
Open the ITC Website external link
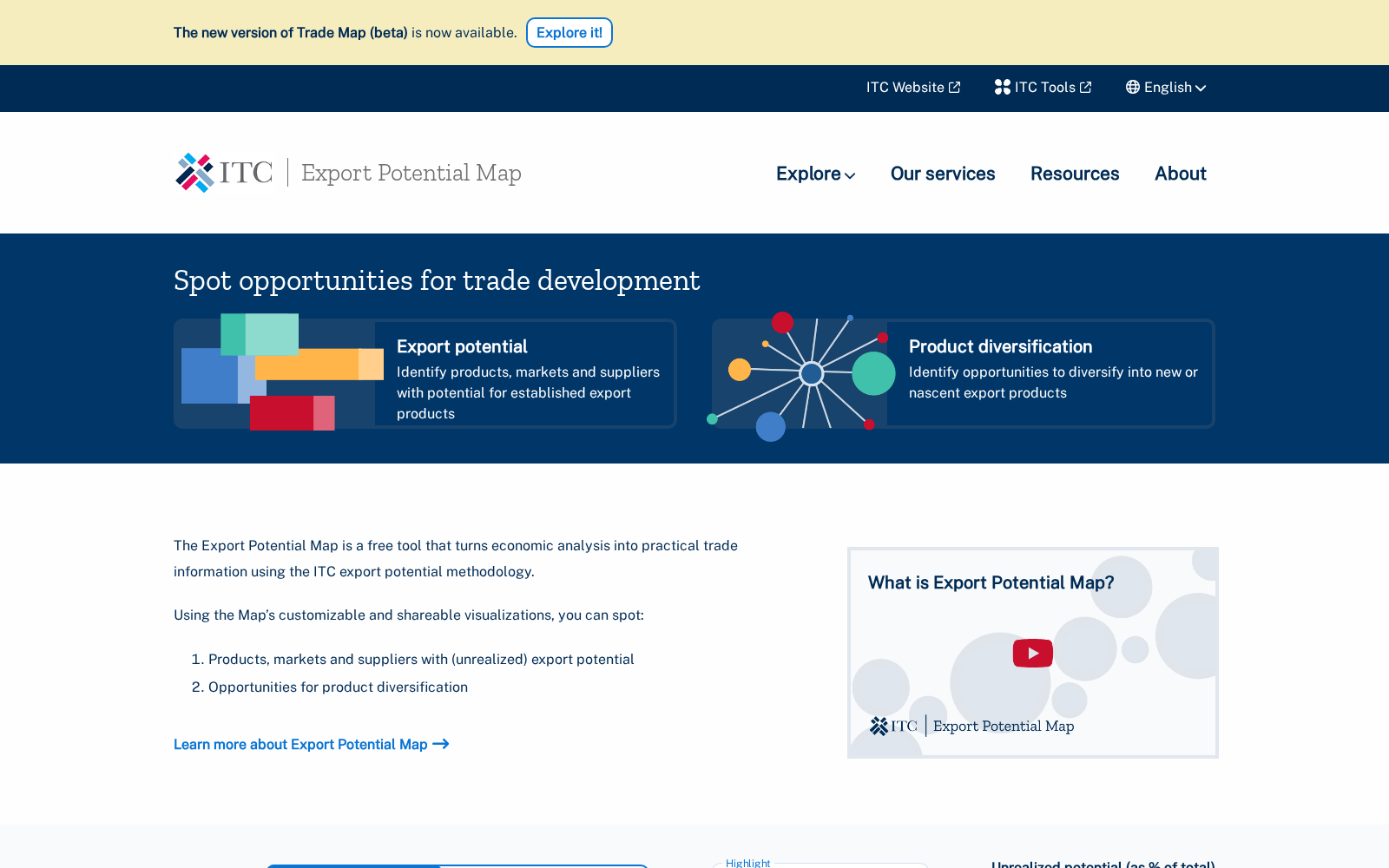tap(913, 88)
